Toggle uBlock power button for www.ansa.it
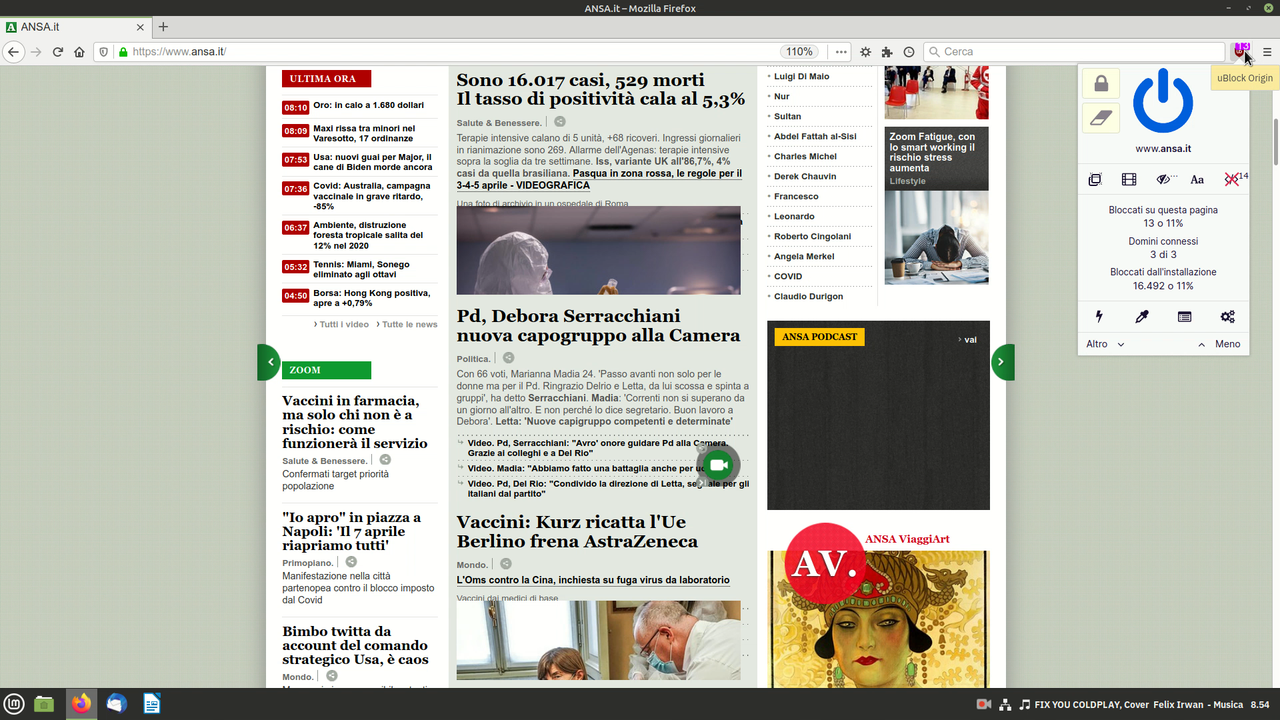The width and height of the screenshot is (1280, 720). [1163, 101]
